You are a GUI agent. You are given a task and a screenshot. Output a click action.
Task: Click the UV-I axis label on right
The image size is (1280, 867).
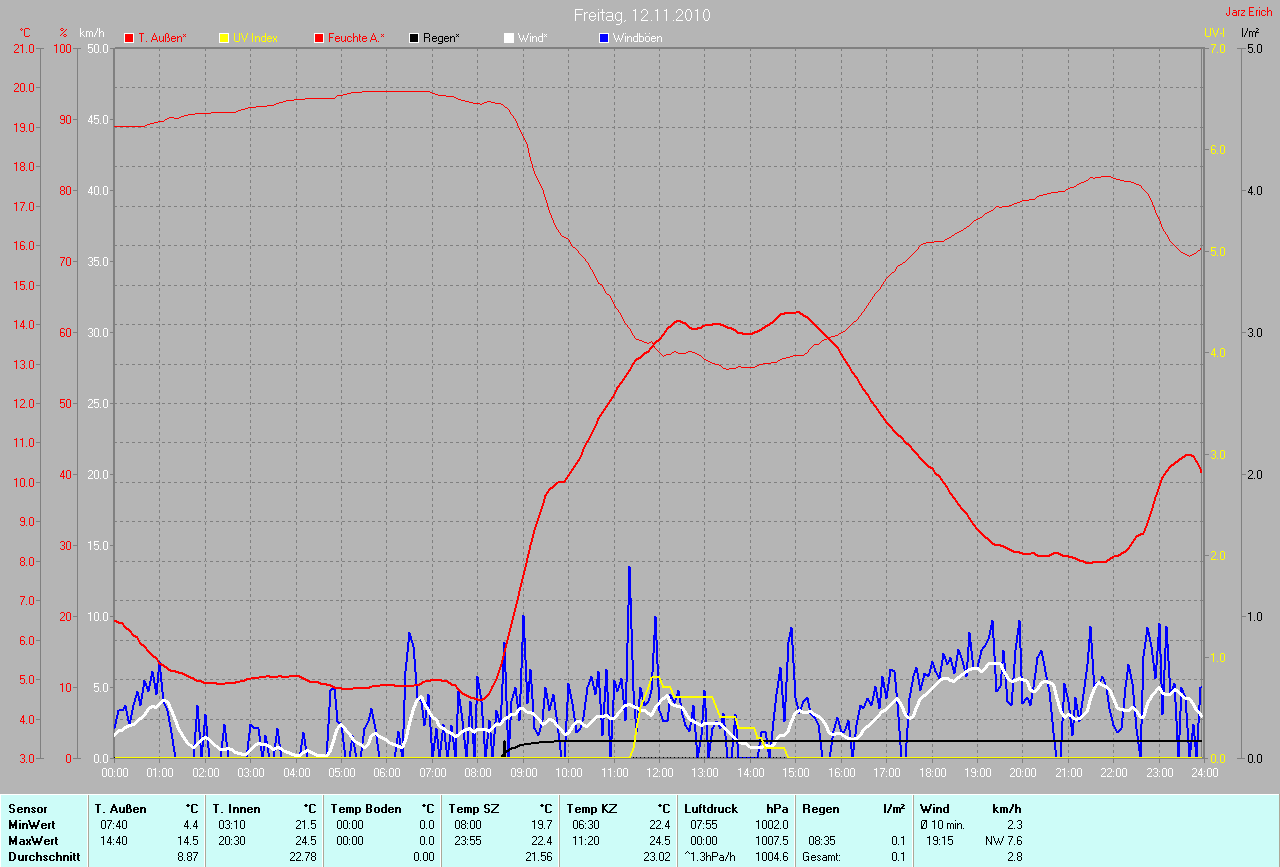tap(1214, 33)
